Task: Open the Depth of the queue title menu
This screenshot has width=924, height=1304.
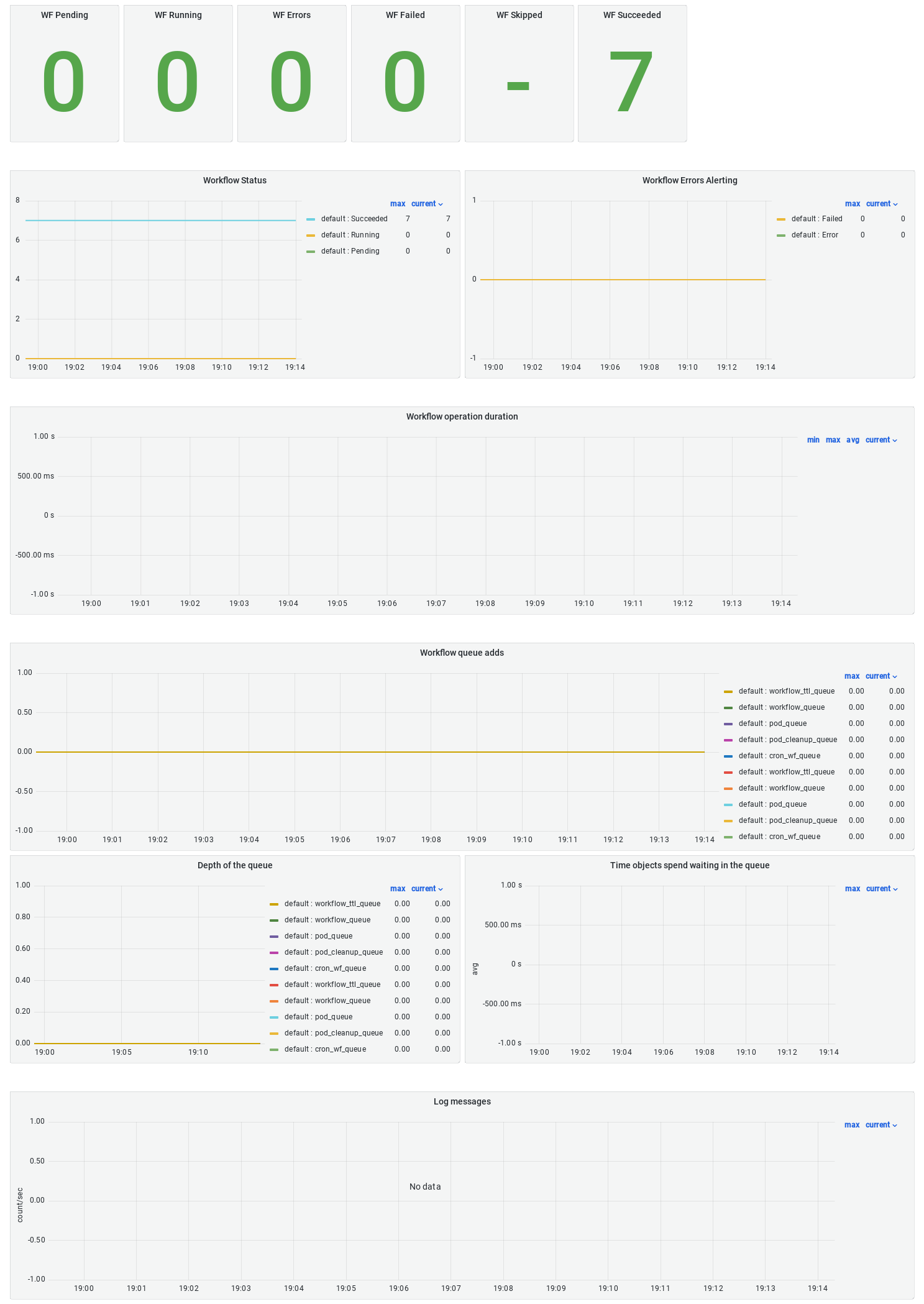Action: 235,865
